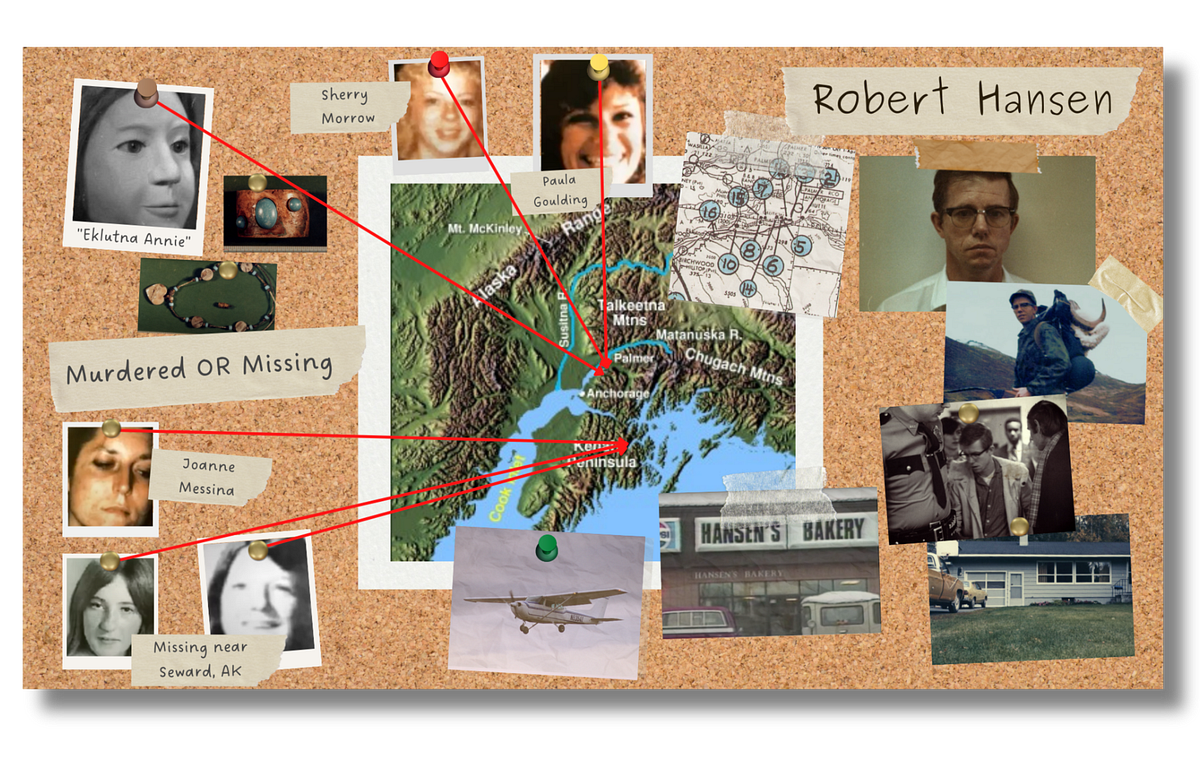The width and height of the screenshot is (1200, 777).
Task: Select the red pushpin above Sherry Morrow's photo
Action: coord(437,62)
